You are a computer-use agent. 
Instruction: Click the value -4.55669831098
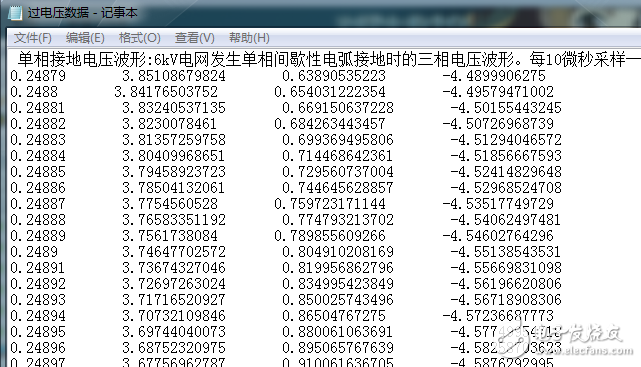click(x=506, y=268)
